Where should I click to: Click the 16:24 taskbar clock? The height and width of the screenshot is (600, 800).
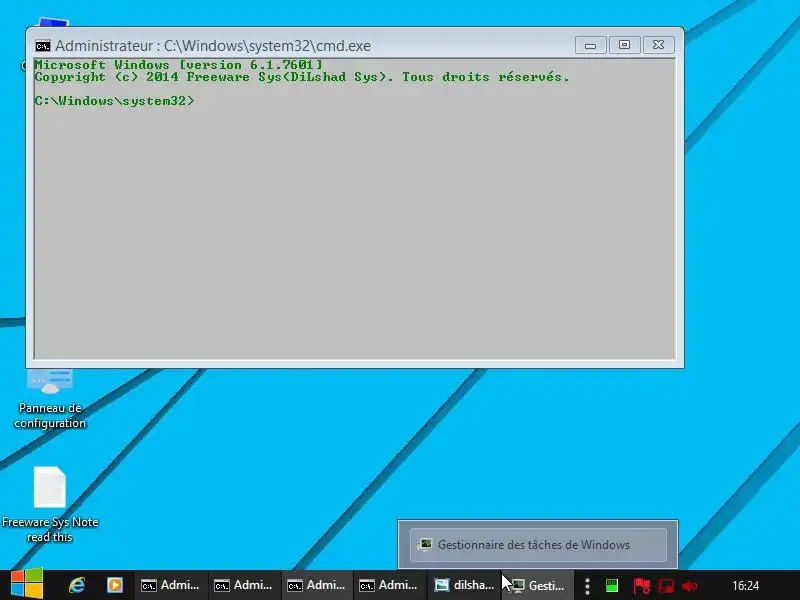click(x=745, y=585)
